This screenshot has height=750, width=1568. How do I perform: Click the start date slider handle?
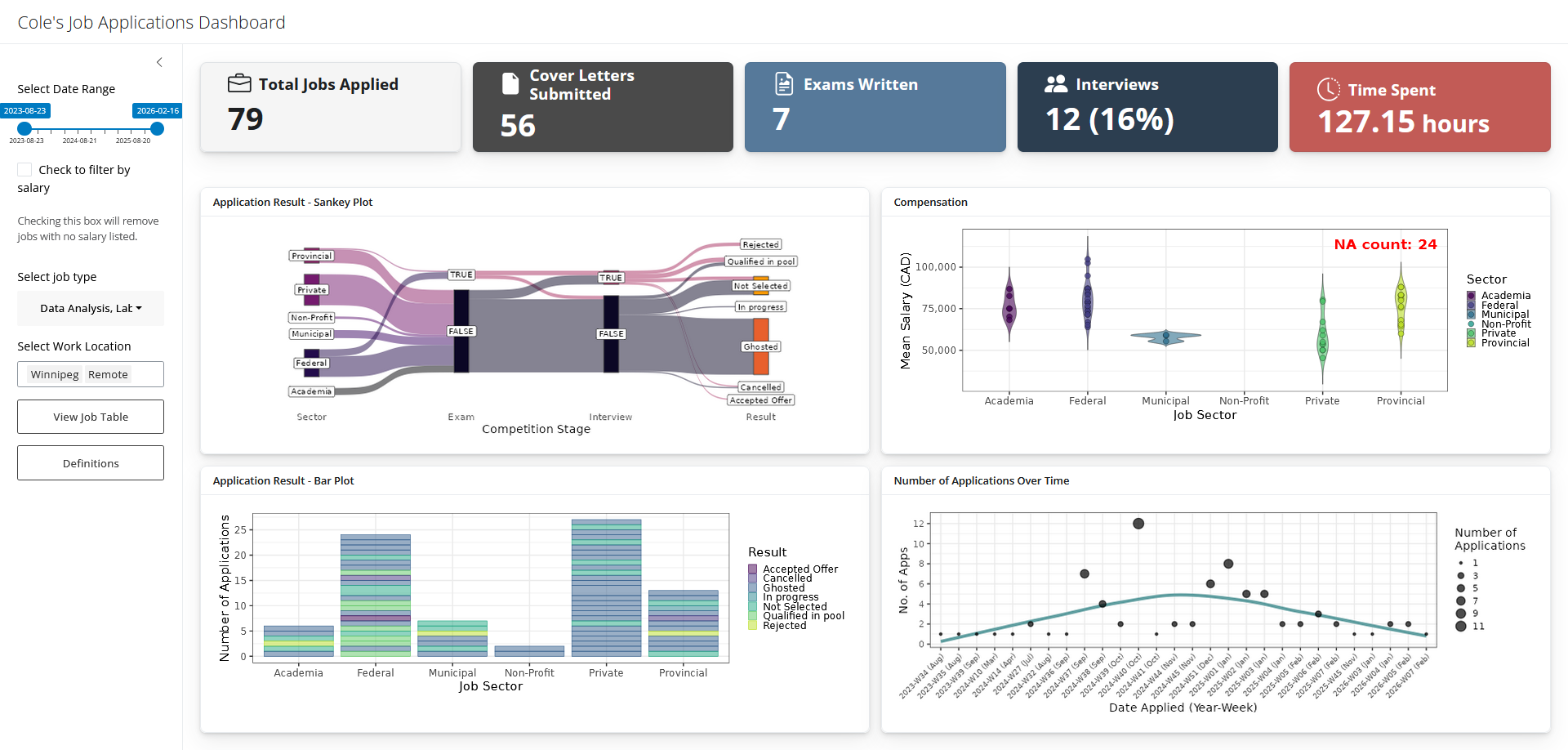click(24, 129)
